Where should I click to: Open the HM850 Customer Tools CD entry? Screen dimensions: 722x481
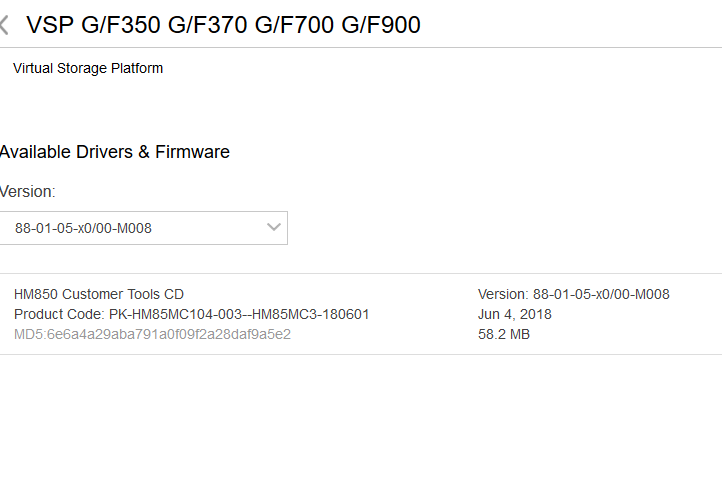coord(99,294)
